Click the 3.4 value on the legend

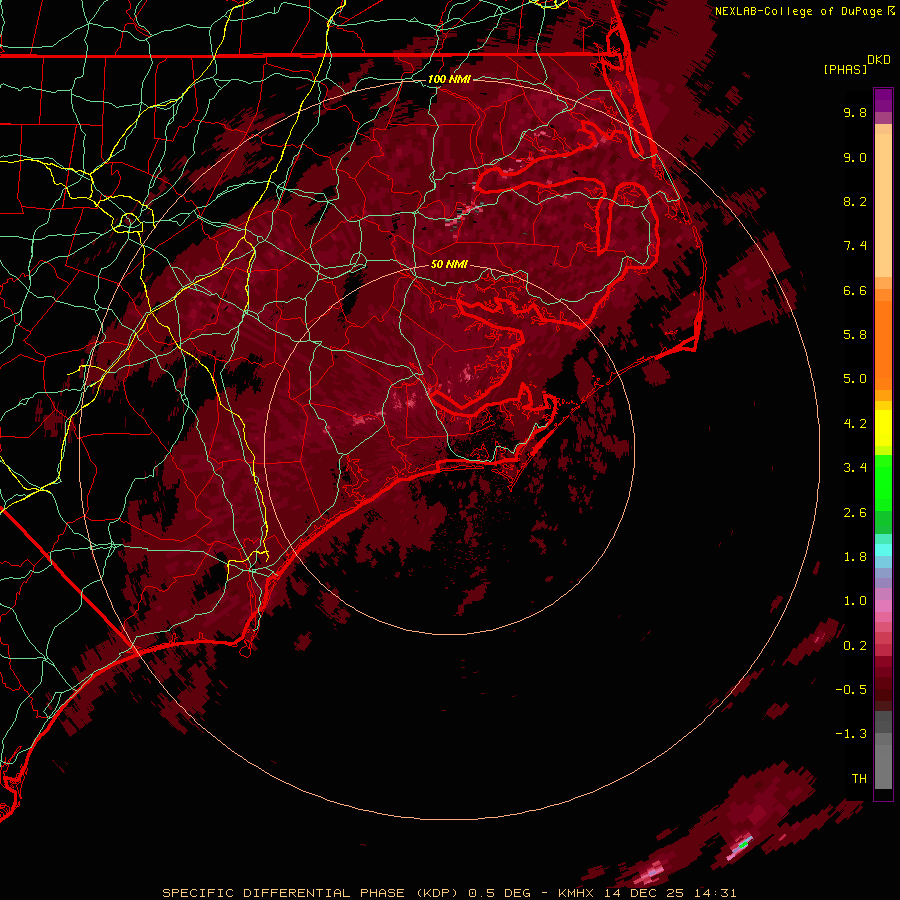click(x=855, y=468)
